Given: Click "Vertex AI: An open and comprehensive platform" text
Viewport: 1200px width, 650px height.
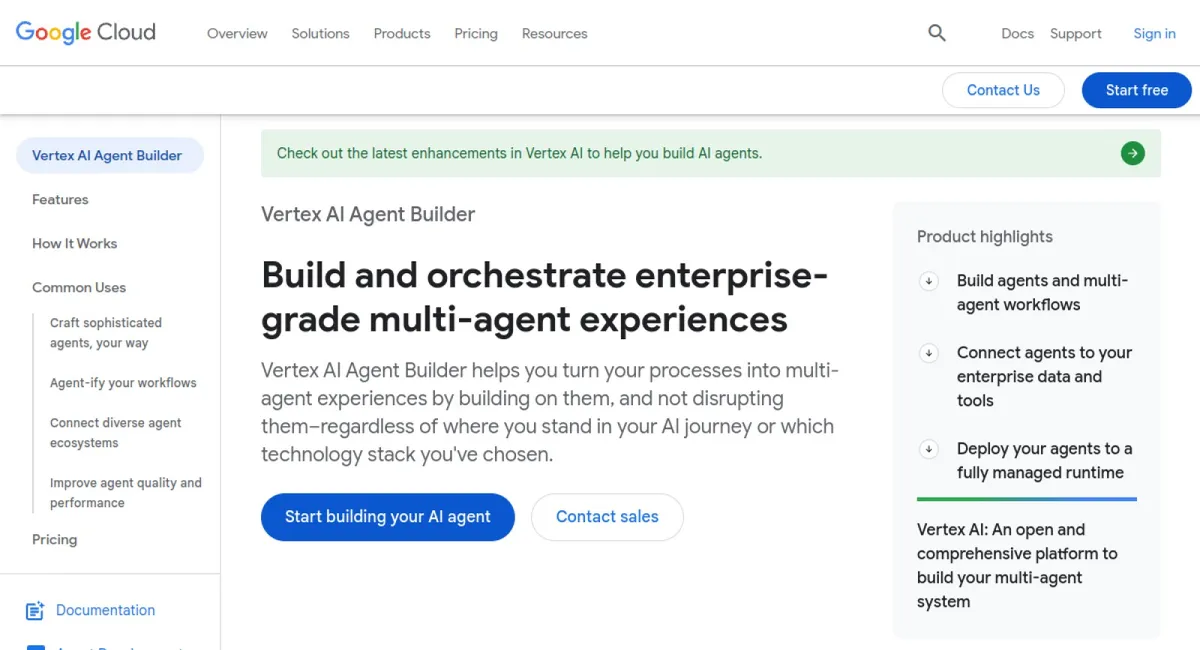Looking at the screenshot, I should pos(1017,565).
